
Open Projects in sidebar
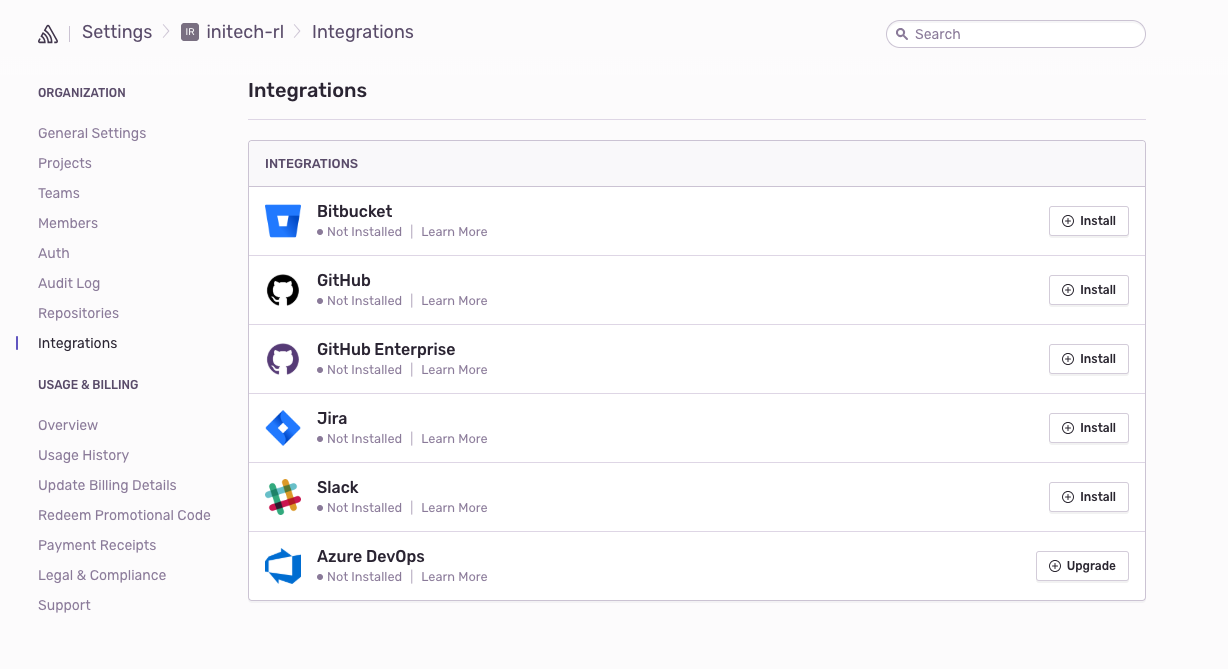click(65, 163)
